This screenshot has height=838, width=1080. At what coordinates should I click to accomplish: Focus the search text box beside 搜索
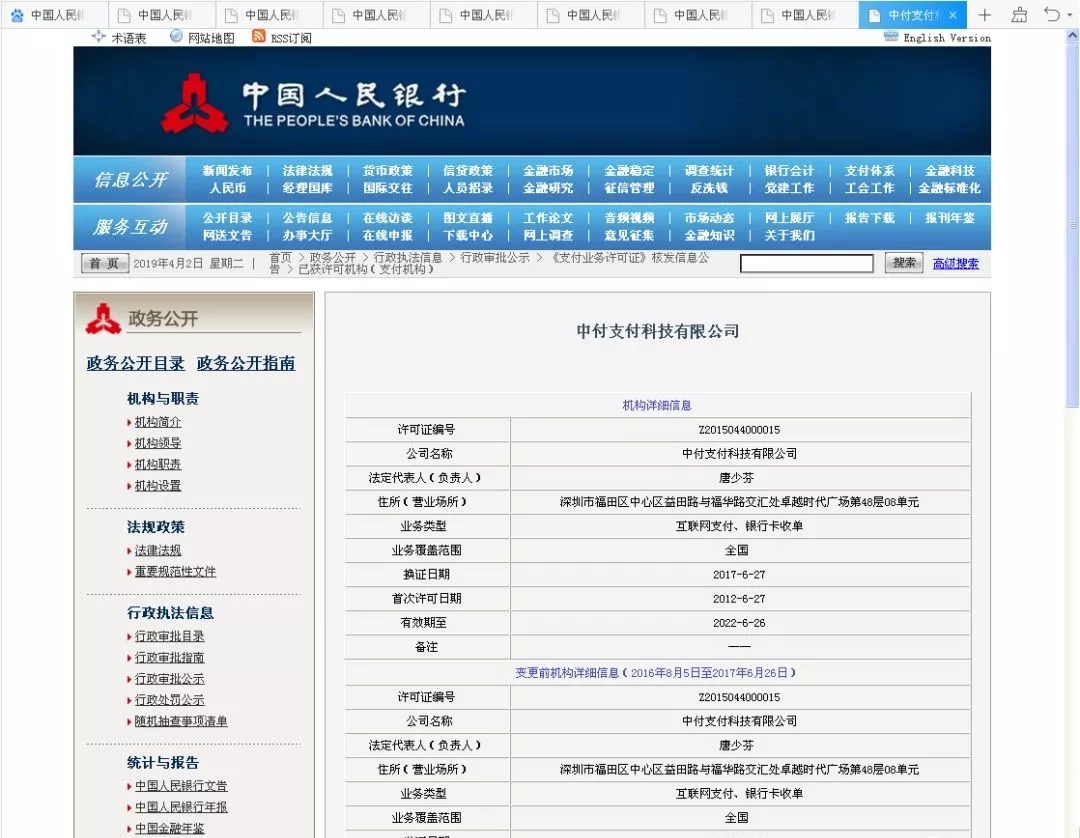[807, 263]
